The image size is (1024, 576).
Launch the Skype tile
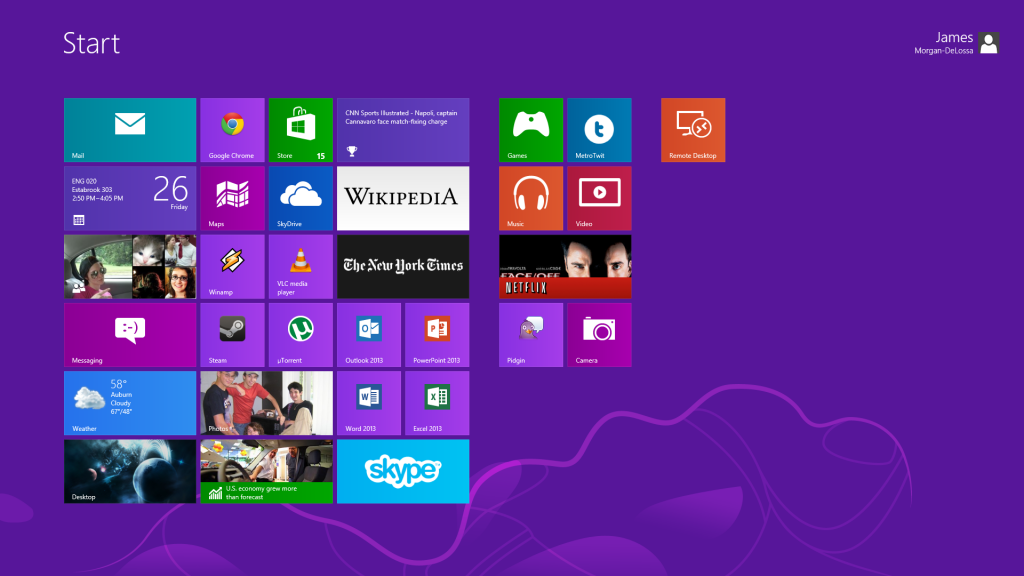(x=403, y=472)
